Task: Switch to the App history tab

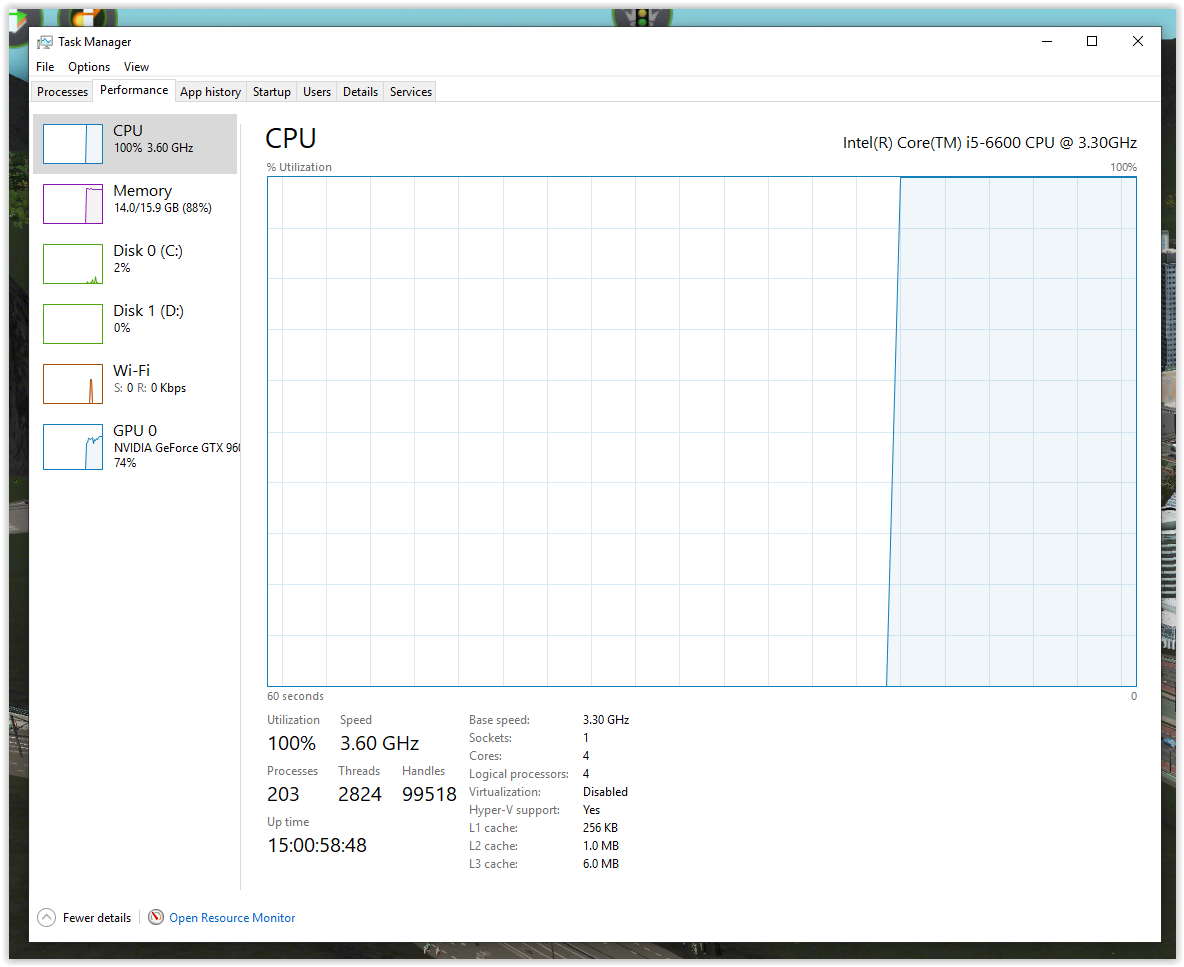Action: pyautogui.click(x=211, y=92)
